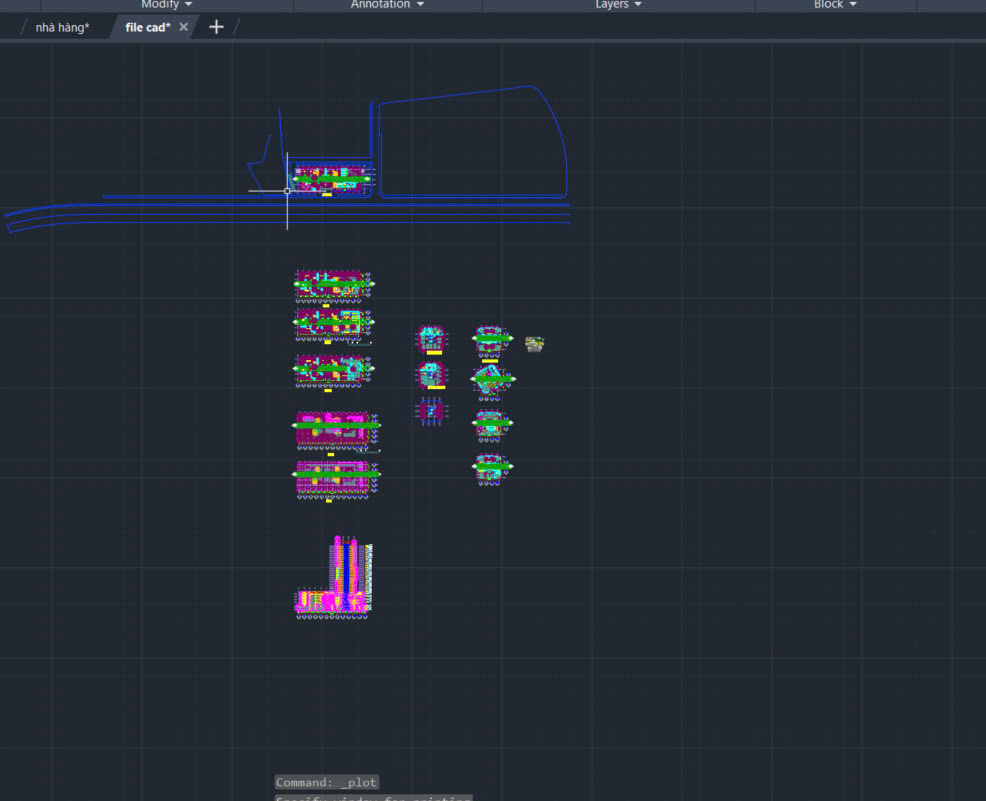
Task: Expand the Modify panel dropdown
Action: (x=167, y=4)
